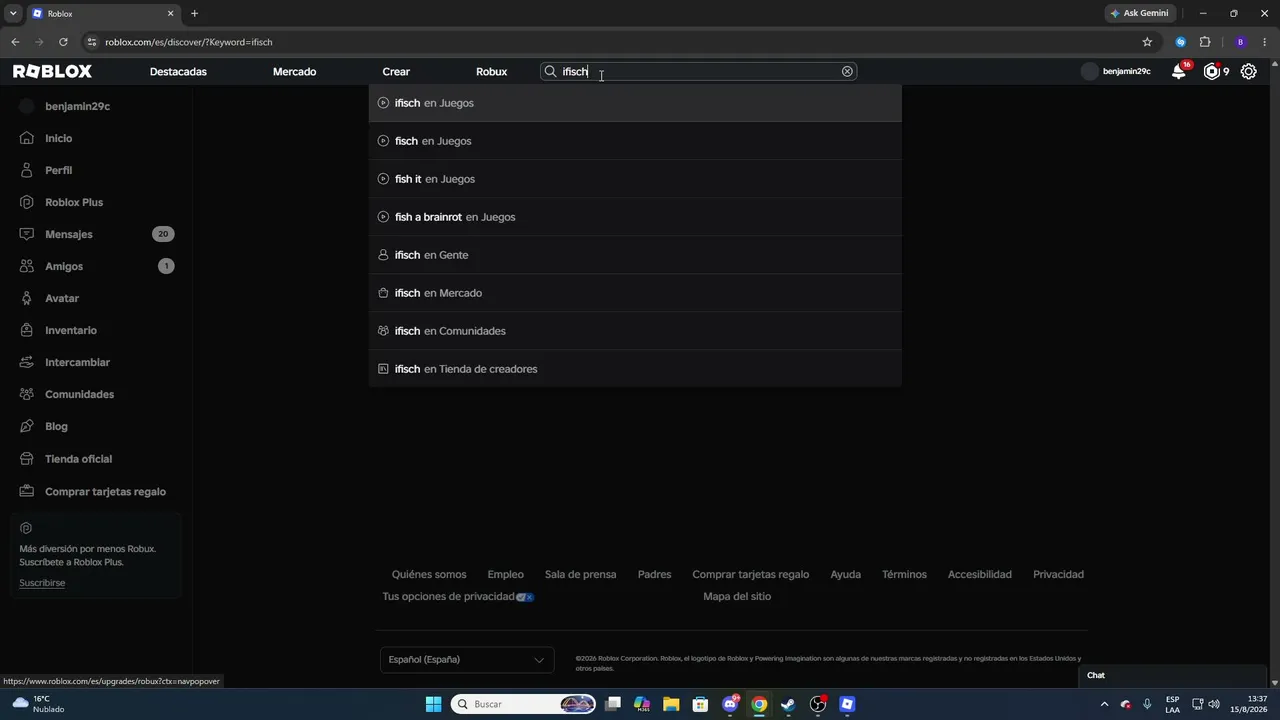The height and width of the screenshot is (720, 1280).
Task: Open Steam from the taskbar
Action: (788, 704)
